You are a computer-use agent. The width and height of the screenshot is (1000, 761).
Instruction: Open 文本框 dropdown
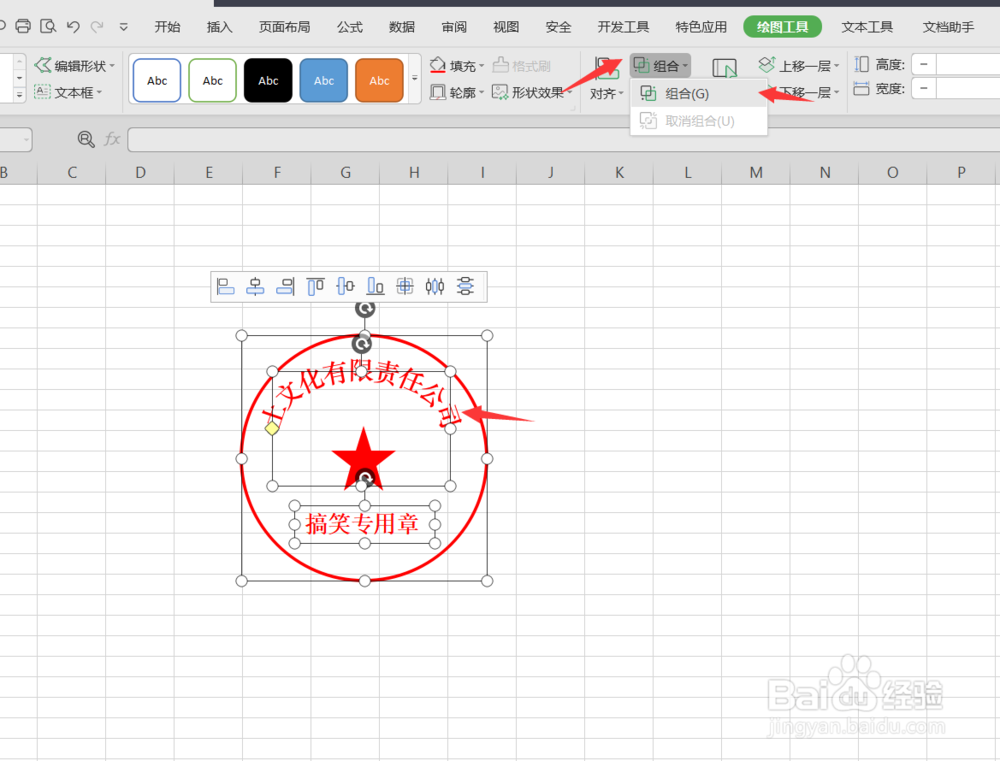(x=68, y=92)
